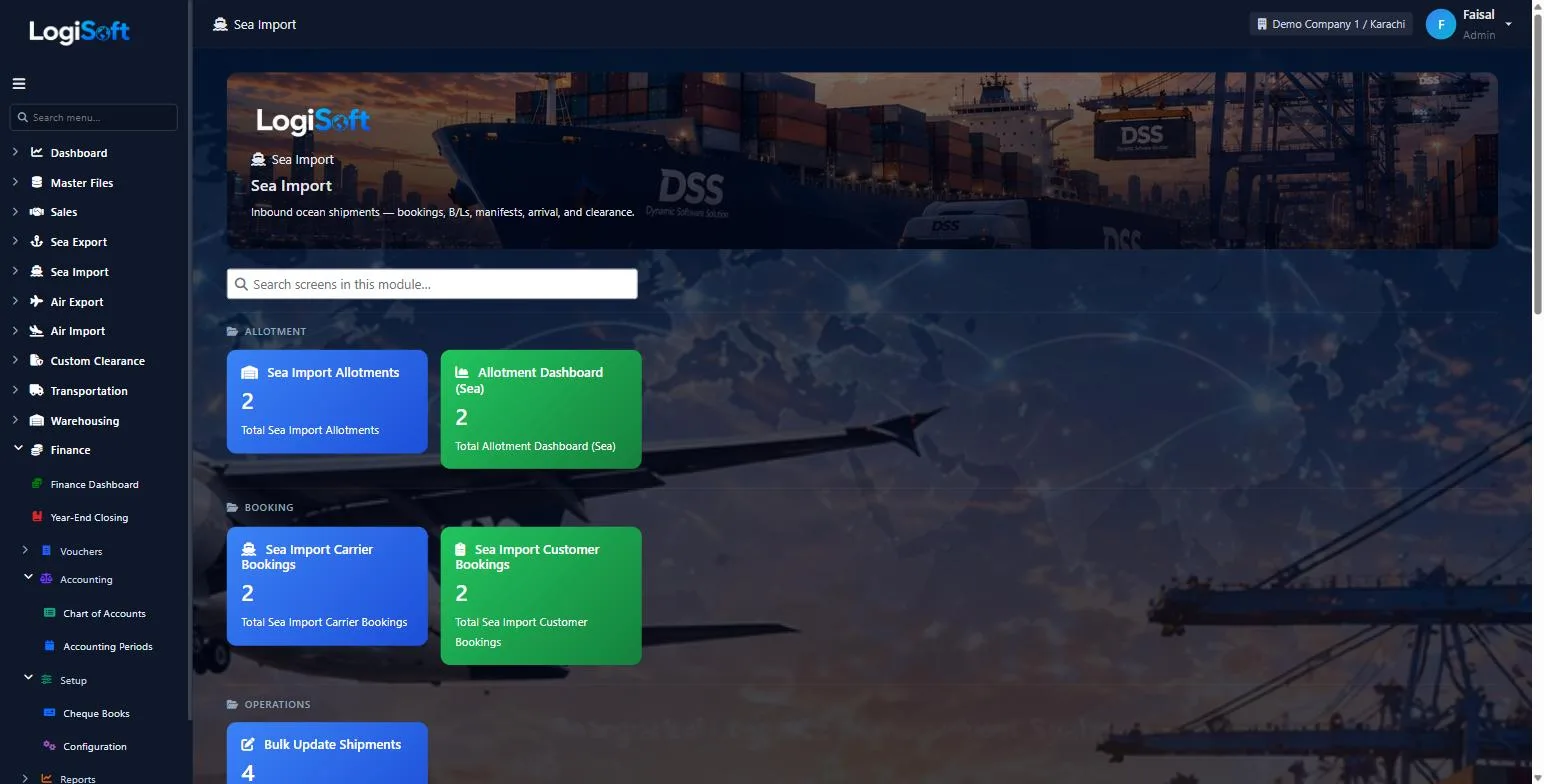Open the Year-End Closing entry
The image size is (1544, 784).
89,517
